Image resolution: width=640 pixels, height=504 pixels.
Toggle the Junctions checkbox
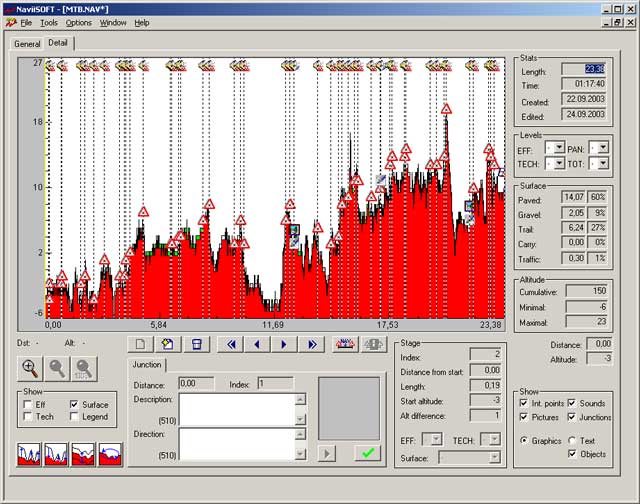coord(572,417)
